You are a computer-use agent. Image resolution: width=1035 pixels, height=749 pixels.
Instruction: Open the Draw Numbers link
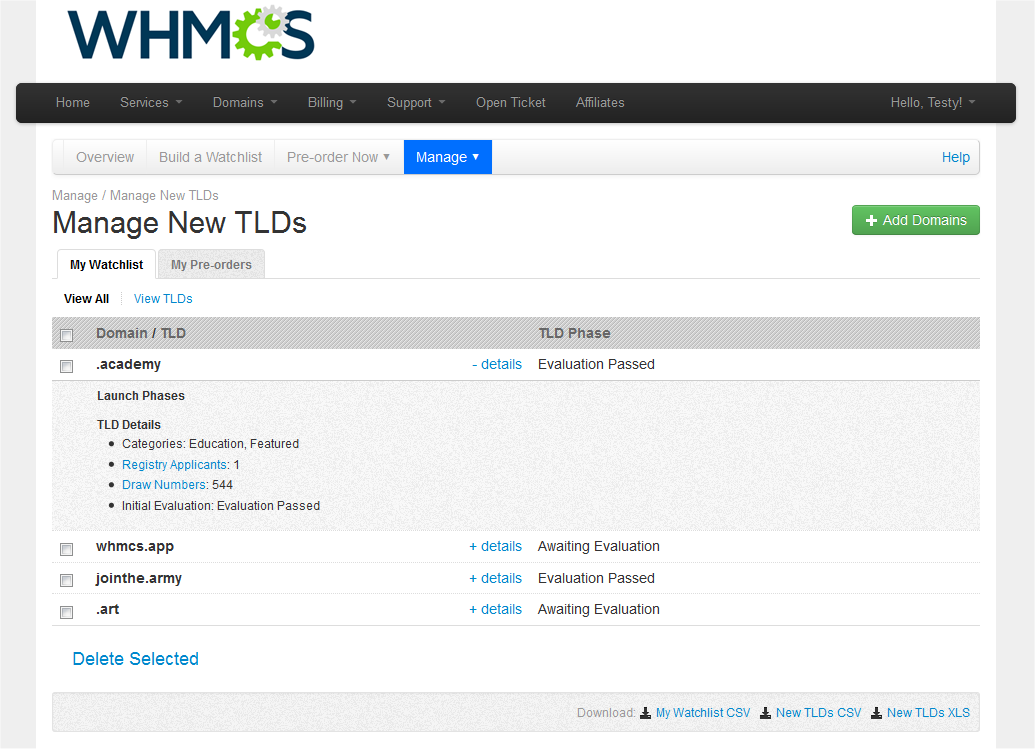[164, 484]
